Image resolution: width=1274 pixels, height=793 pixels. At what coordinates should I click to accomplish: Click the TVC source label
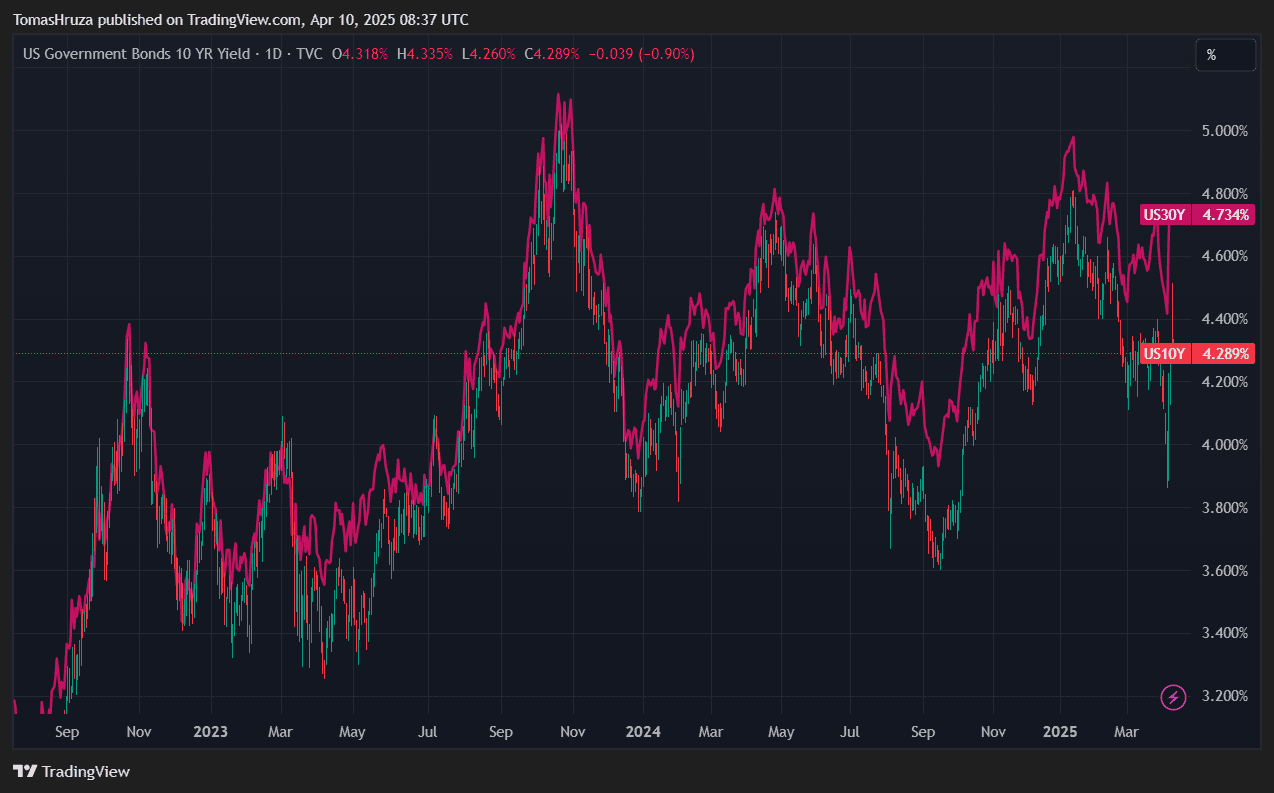[309, 54]
